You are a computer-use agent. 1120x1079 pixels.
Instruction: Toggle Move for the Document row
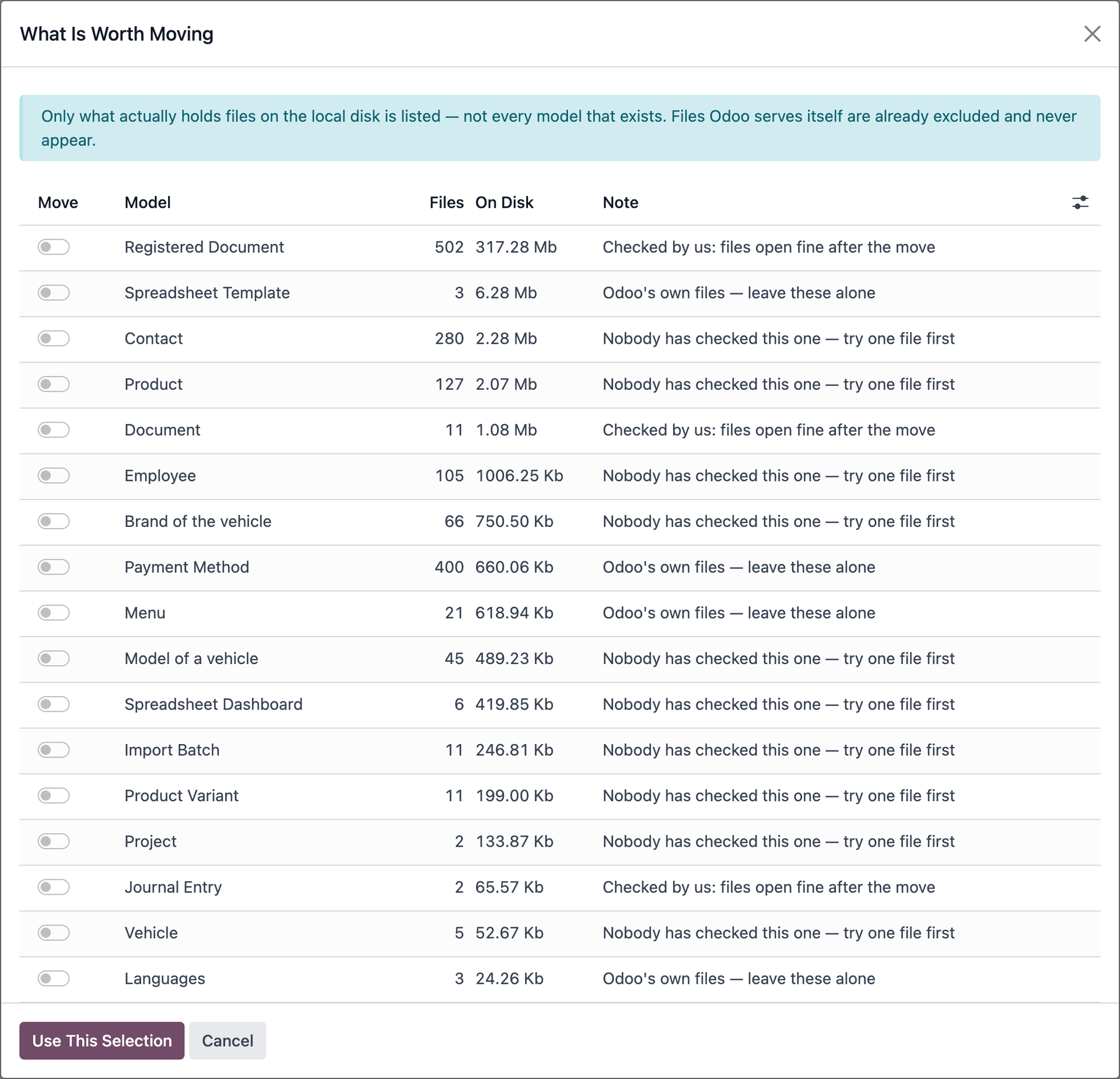(x=54, y=430)
